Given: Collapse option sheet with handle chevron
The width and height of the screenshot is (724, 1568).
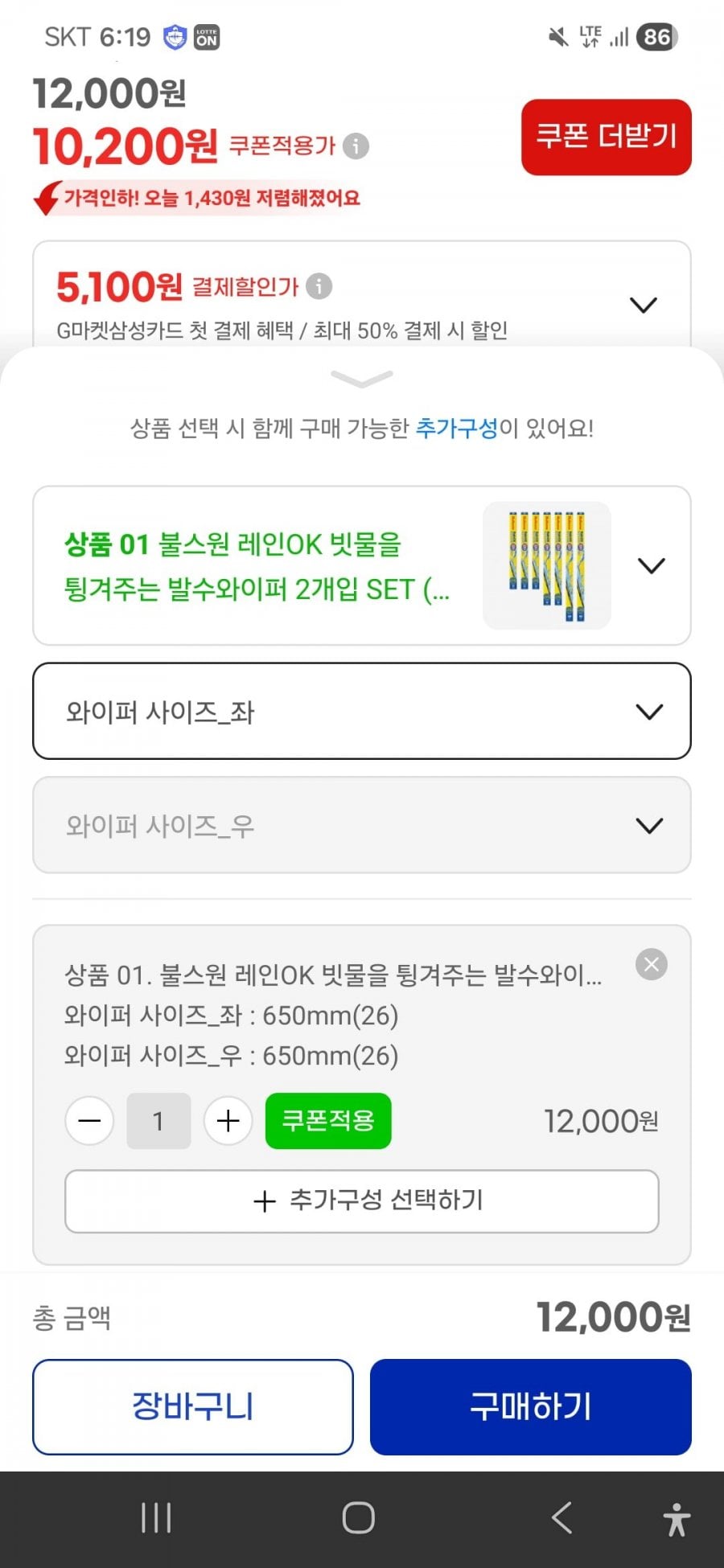Looking at the screenshot, I should pyautogui.click(x=362, y=378).
